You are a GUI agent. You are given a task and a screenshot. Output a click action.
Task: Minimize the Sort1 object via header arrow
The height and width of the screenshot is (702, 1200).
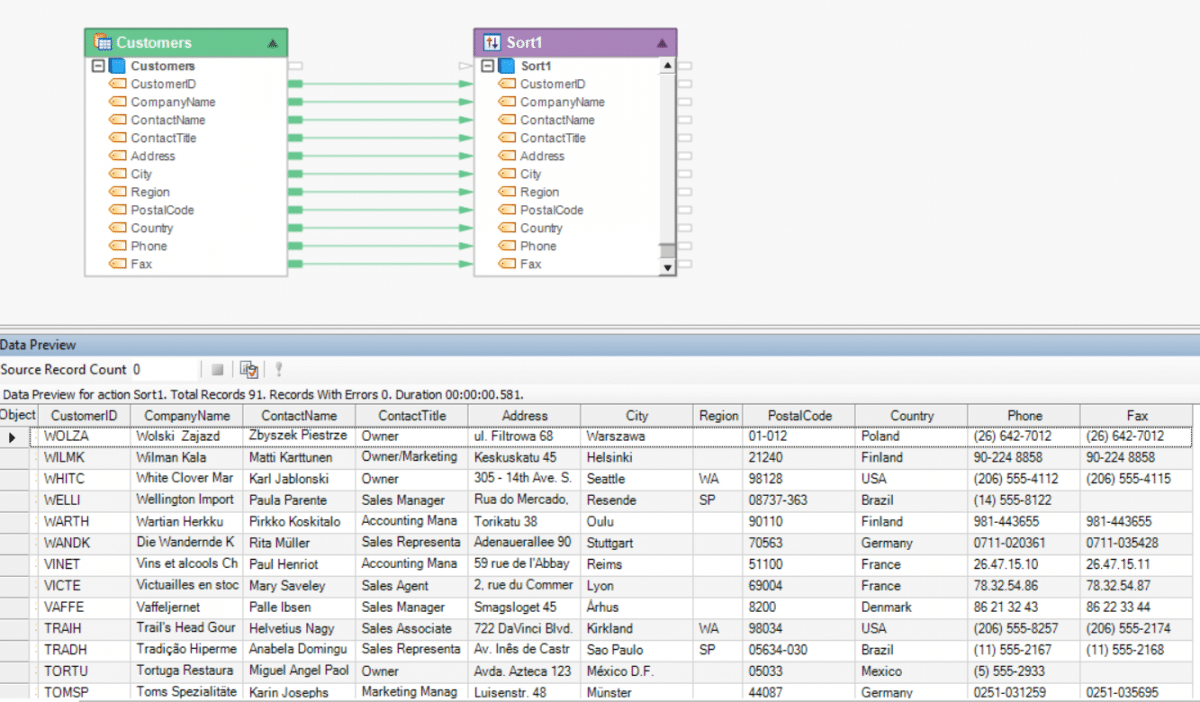coord(661,43)
